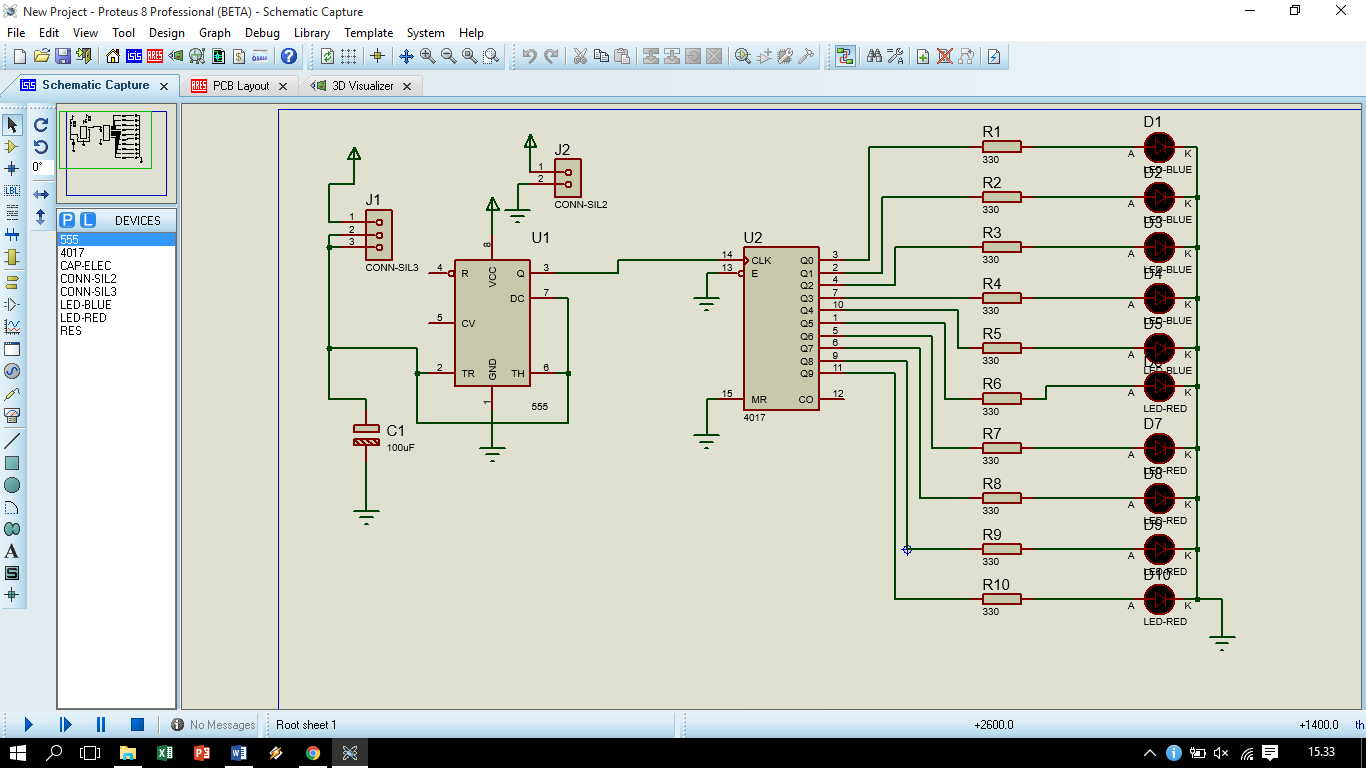Viewport: 1366px width, 768px height.
Task: Choose the Buses Mode tool
Action: tap(12, 235)
